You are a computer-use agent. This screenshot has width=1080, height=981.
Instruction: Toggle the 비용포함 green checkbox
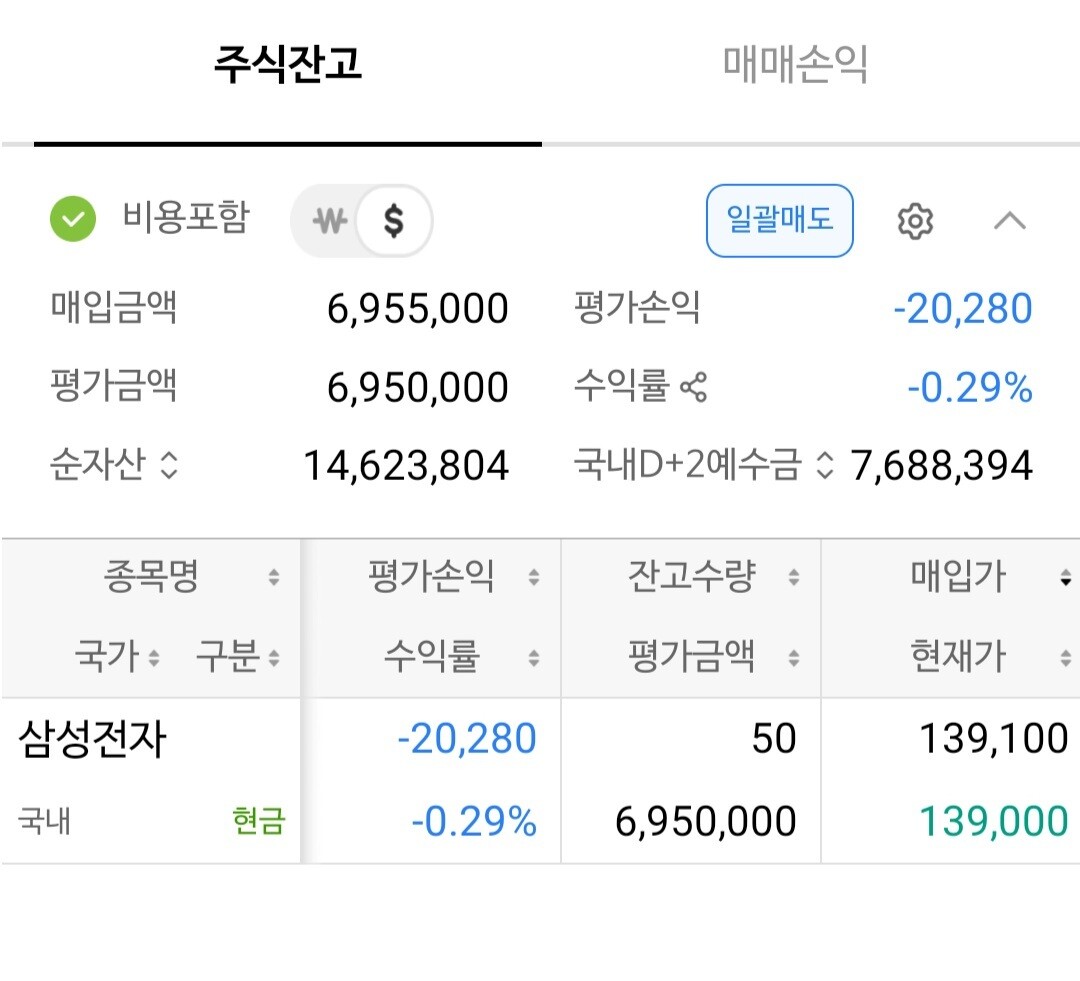(73, 220)
